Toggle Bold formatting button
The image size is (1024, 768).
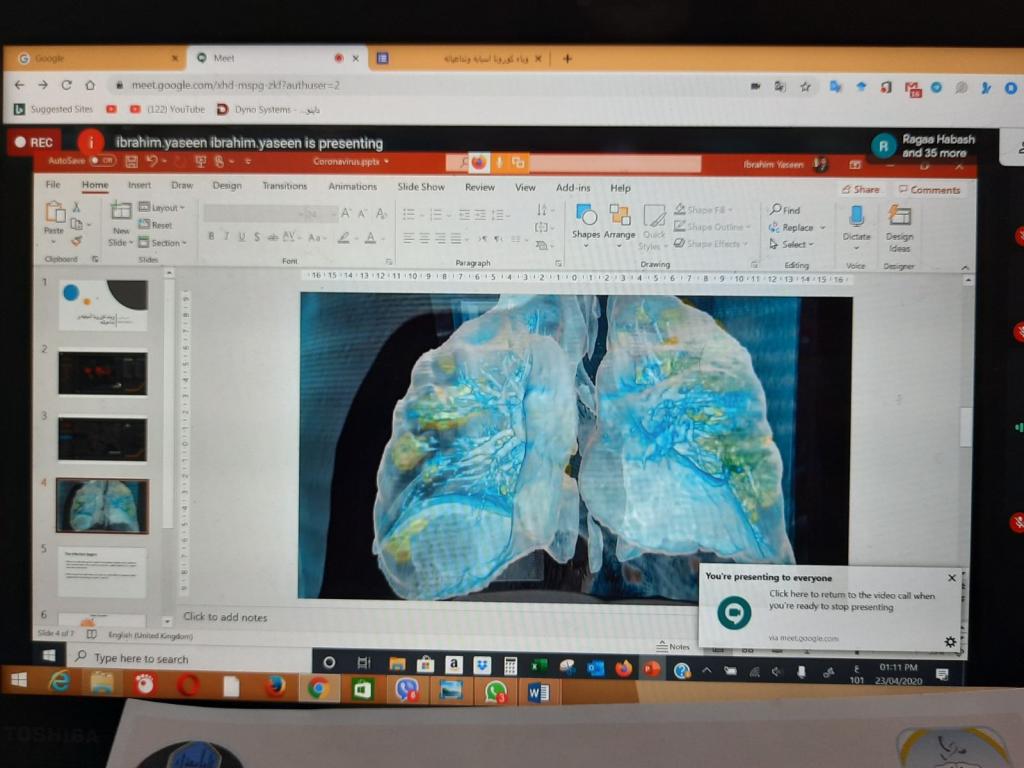pos(211,237)
